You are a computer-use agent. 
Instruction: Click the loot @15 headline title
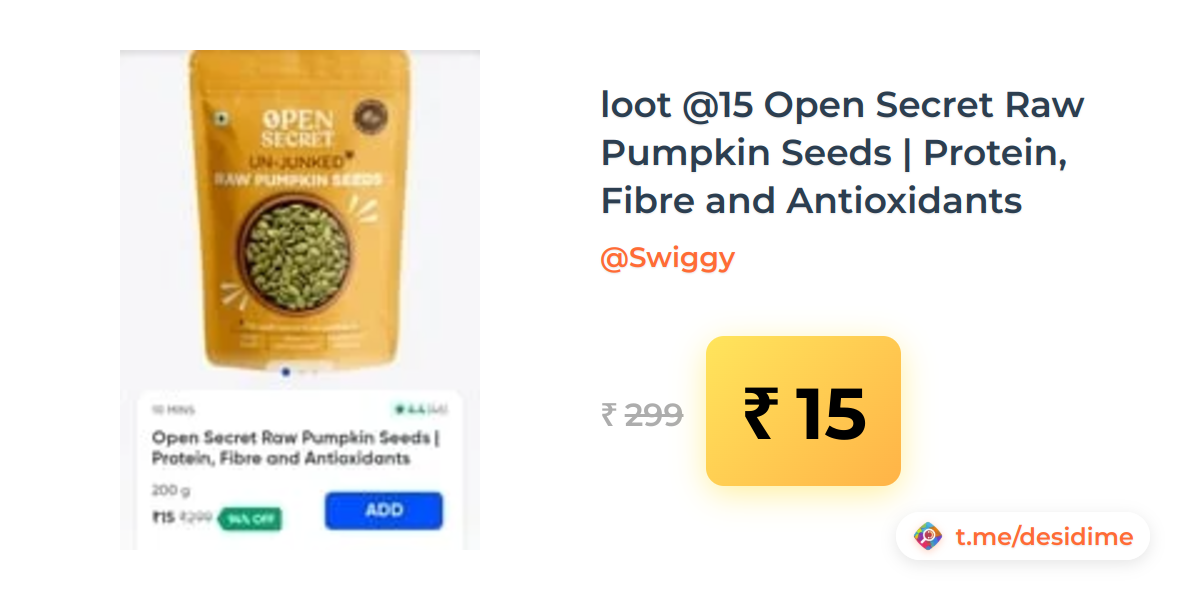[x=842, y=153]
